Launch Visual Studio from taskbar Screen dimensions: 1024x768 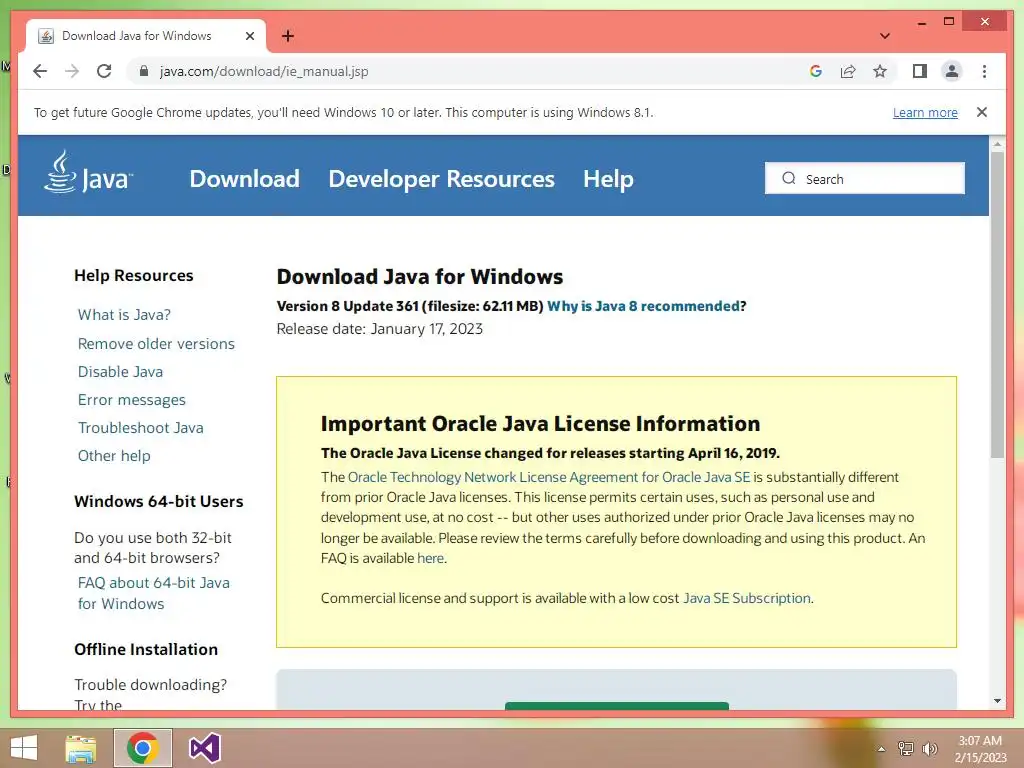click(x=205, y=748)
